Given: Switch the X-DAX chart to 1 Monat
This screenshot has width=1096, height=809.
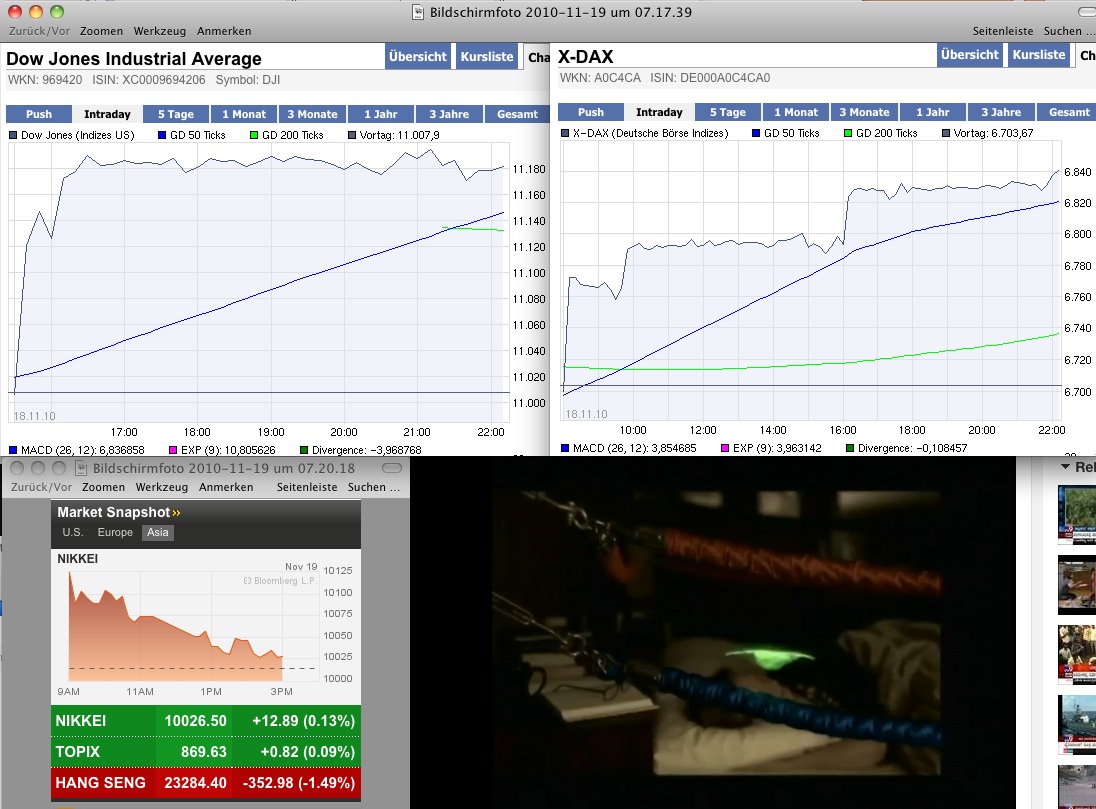Looking at the screenshot, I should point(795,112).
